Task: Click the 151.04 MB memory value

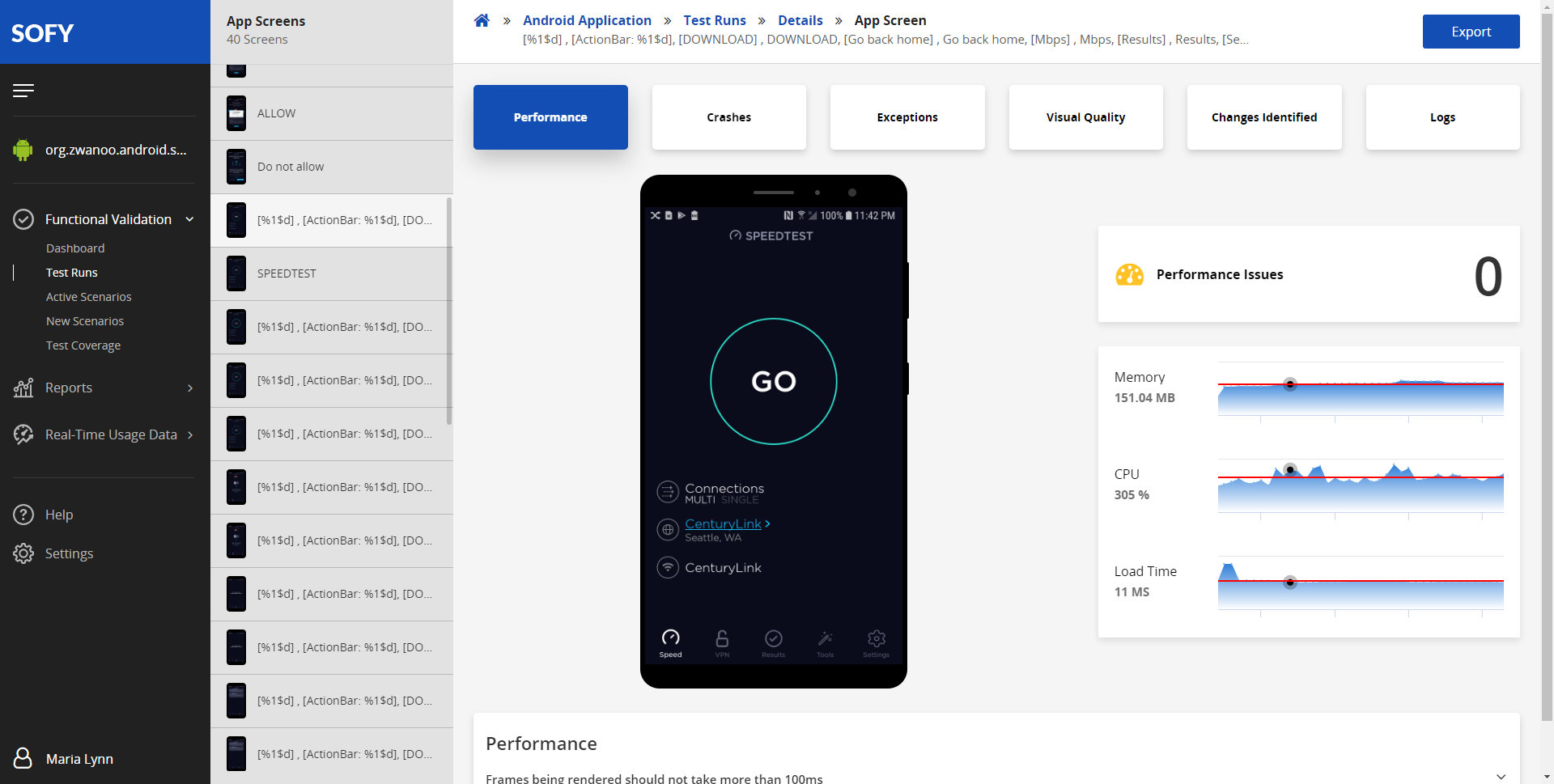Action: (1144, 397)
